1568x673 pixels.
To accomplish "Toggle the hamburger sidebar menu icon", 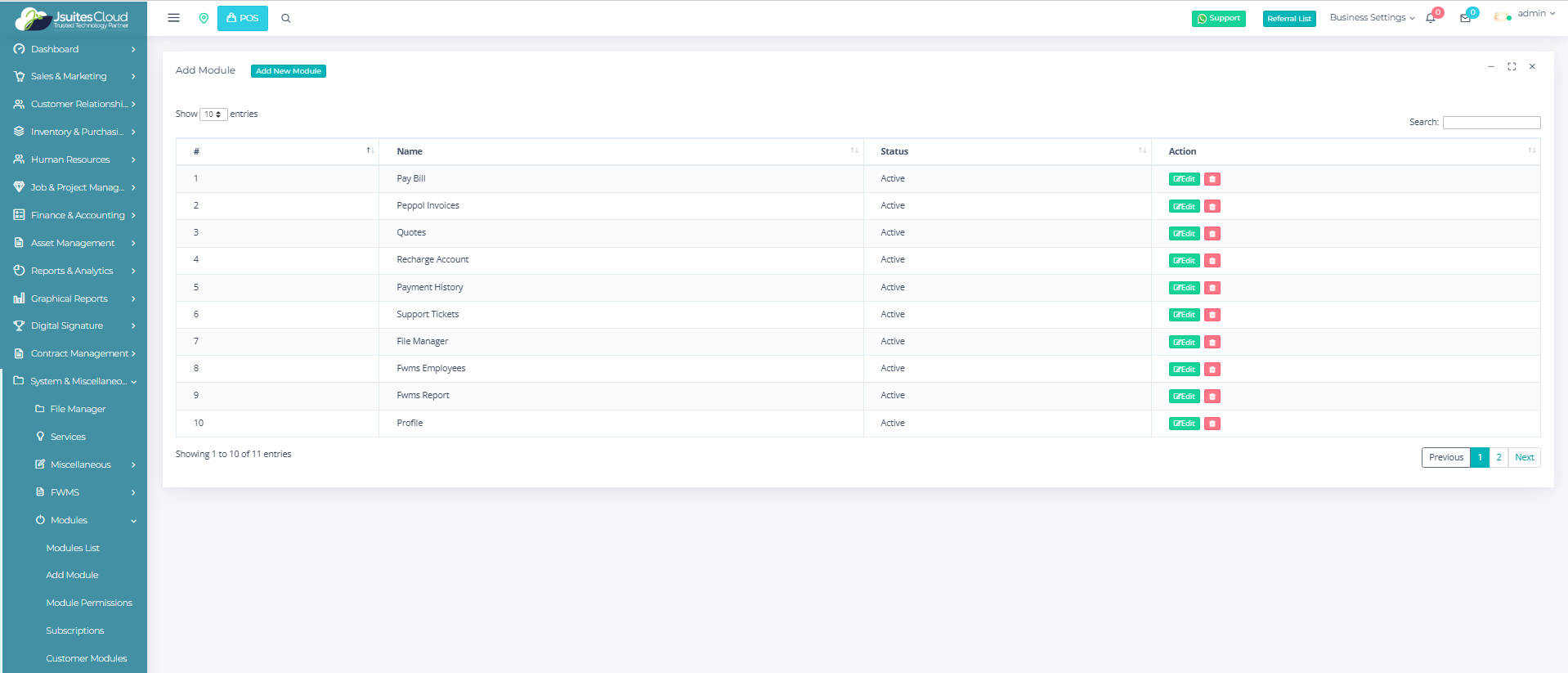I will pos(173,18).
